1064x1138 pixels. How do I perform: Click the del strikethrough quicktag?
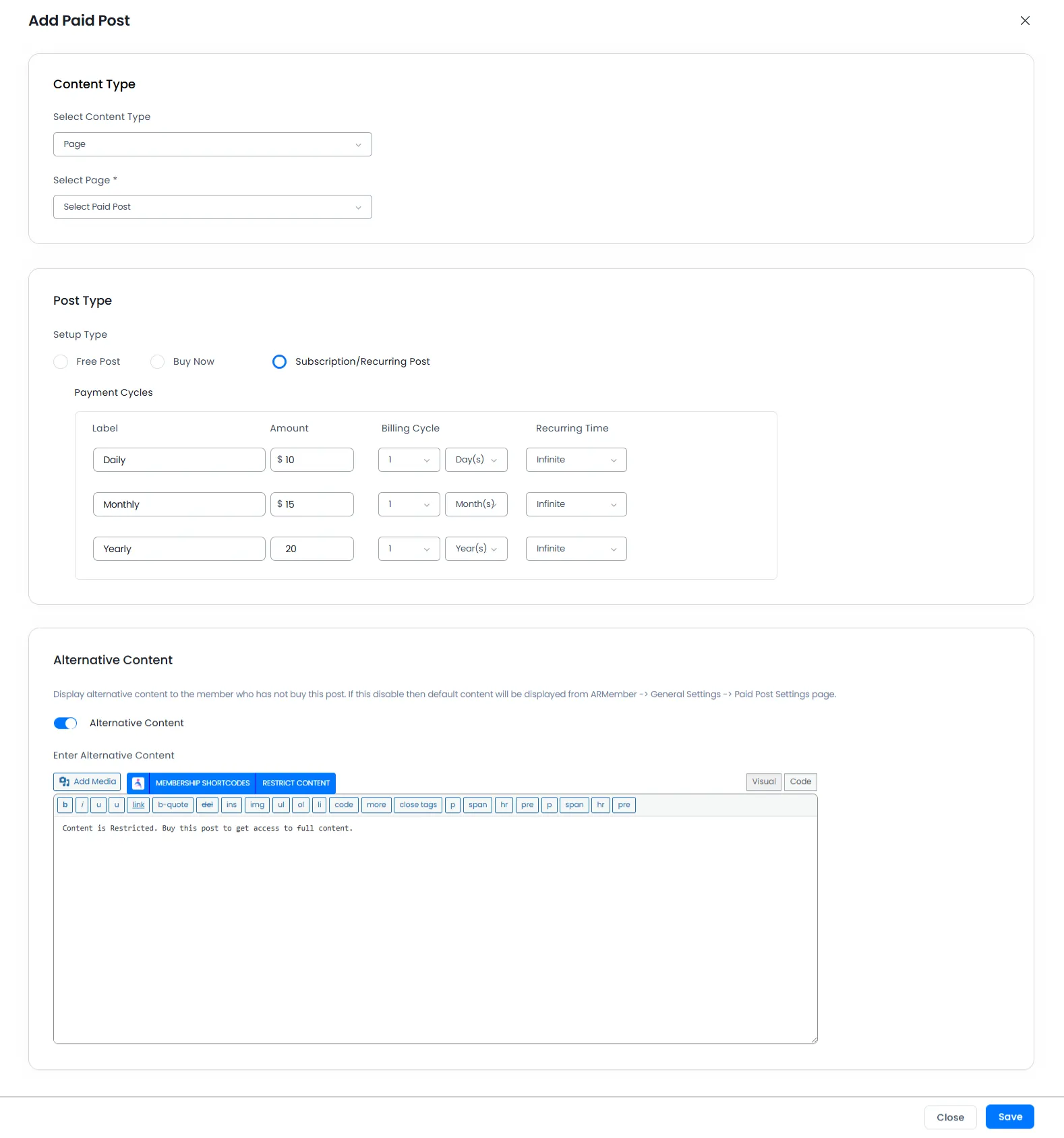click(x=207, y=805)
